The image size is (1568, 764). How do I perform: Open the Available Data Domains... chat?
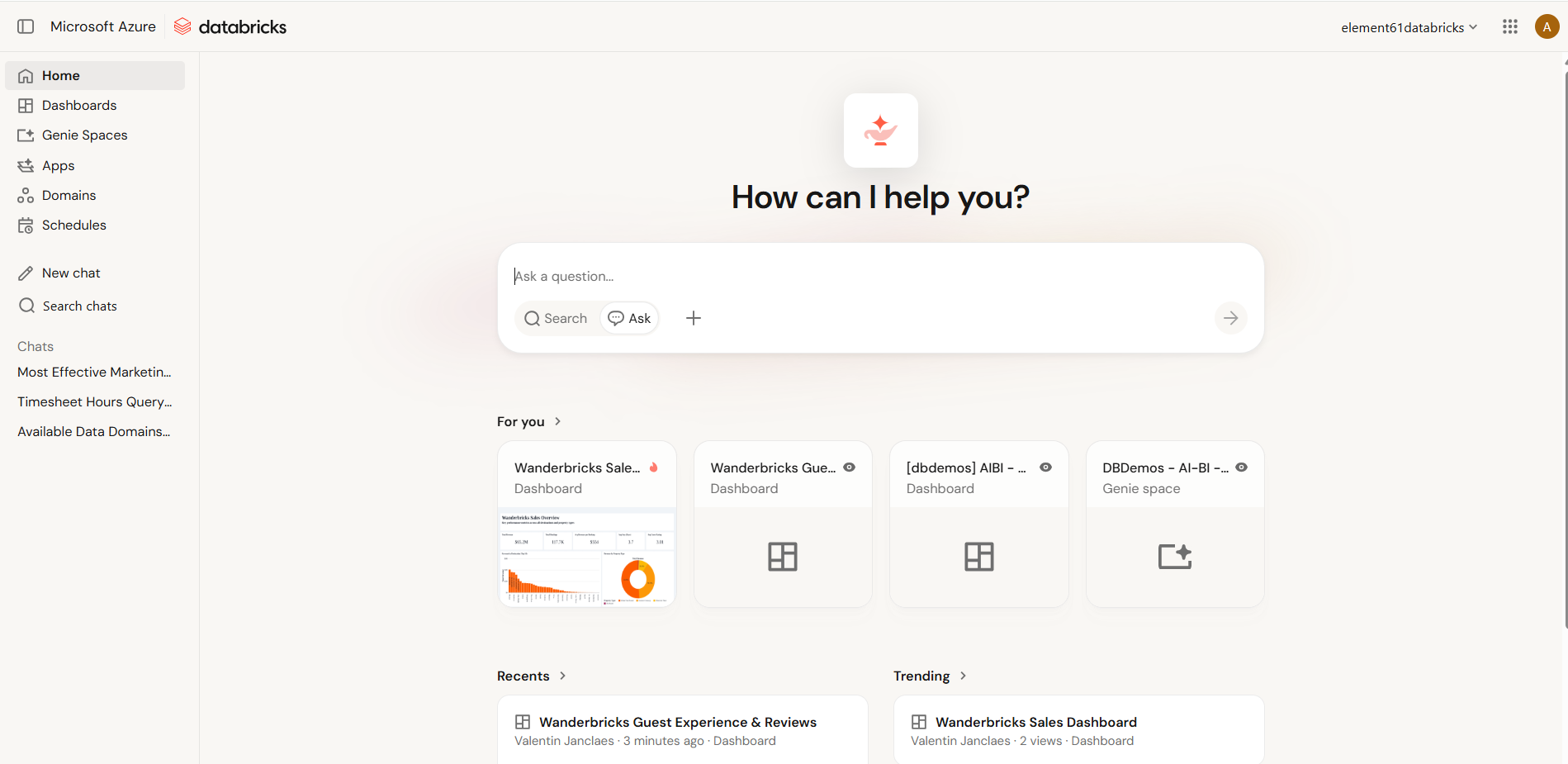(x=95, y=432)
